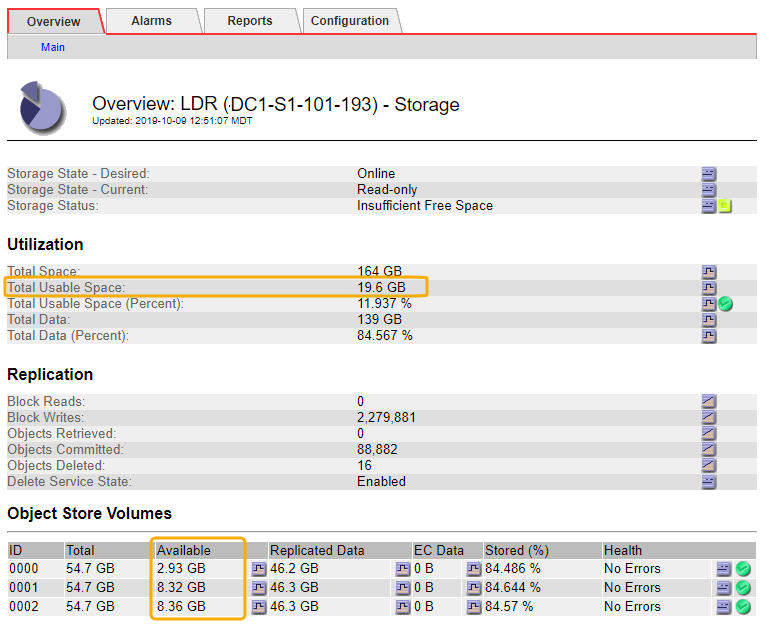Open the Objects Committed graph icon
The height and width of the screenshot is (625, 766).
point(708,450)
